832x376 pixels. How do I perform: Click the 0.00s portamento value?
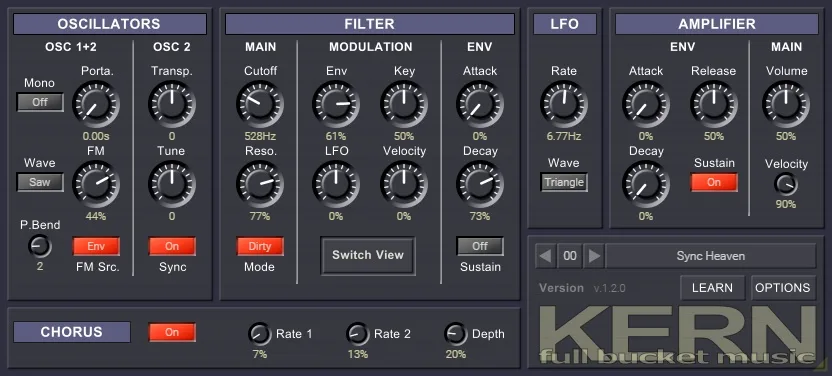[96, 136]
